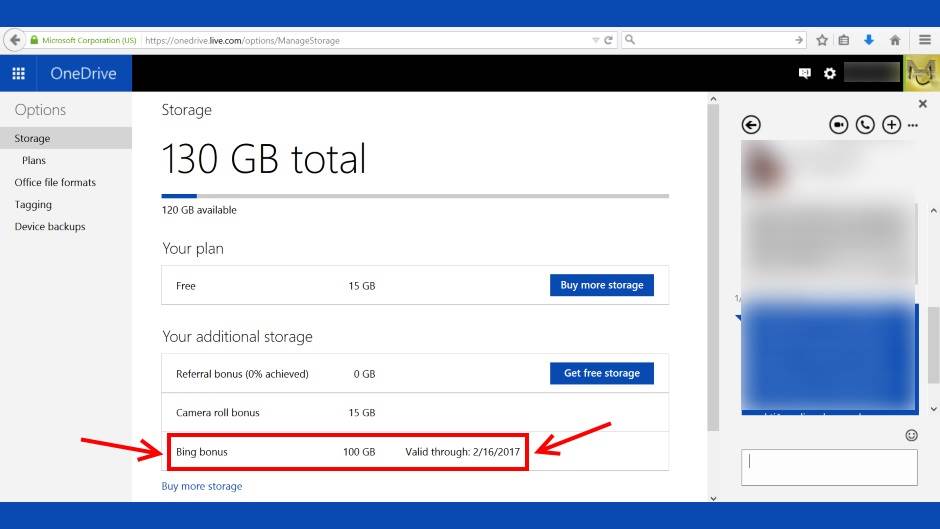Start a video call in the chat panel
The width and height of the screenshot is (940, 529).
(x=839, y=125)
